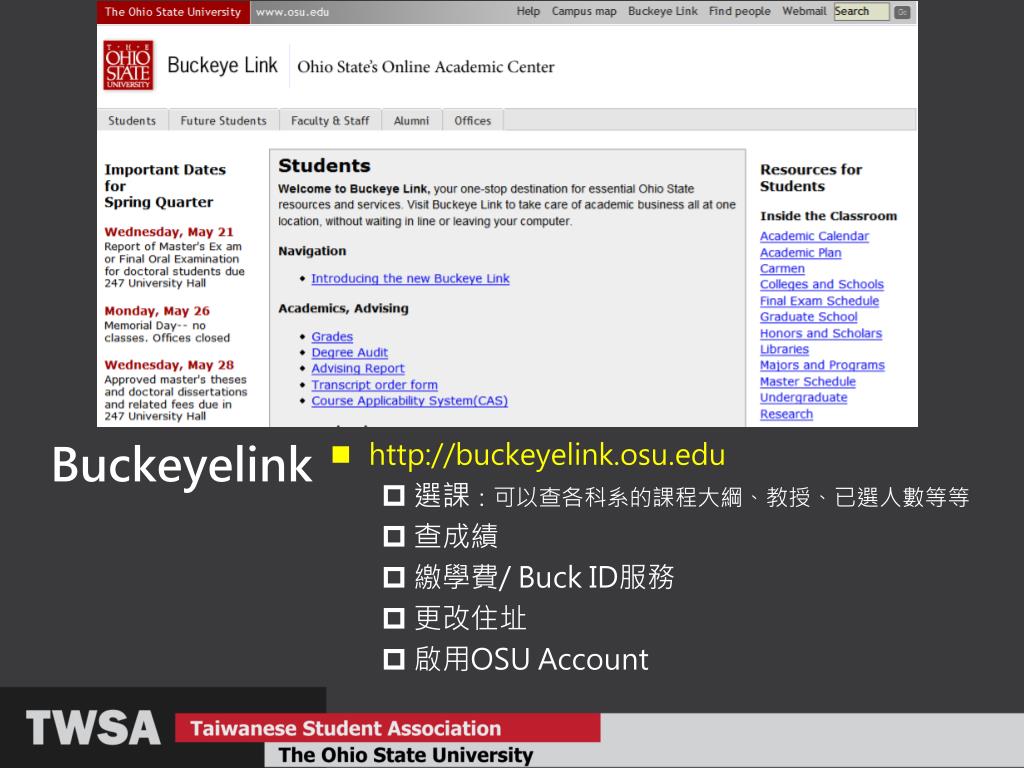Click the Ohio State University logo
Viewport: 1024px width, 768px height.
pyautogui.click(x=128, y=65)
